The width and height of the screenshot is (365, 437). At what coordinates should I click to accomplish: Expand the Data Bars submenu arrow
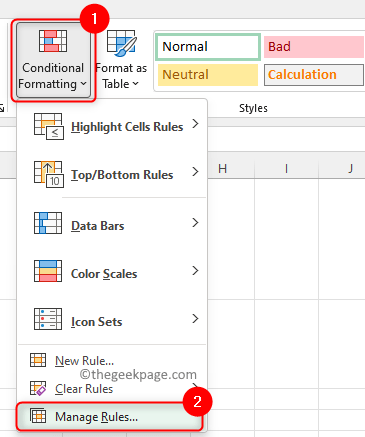(x=196, y=222)
